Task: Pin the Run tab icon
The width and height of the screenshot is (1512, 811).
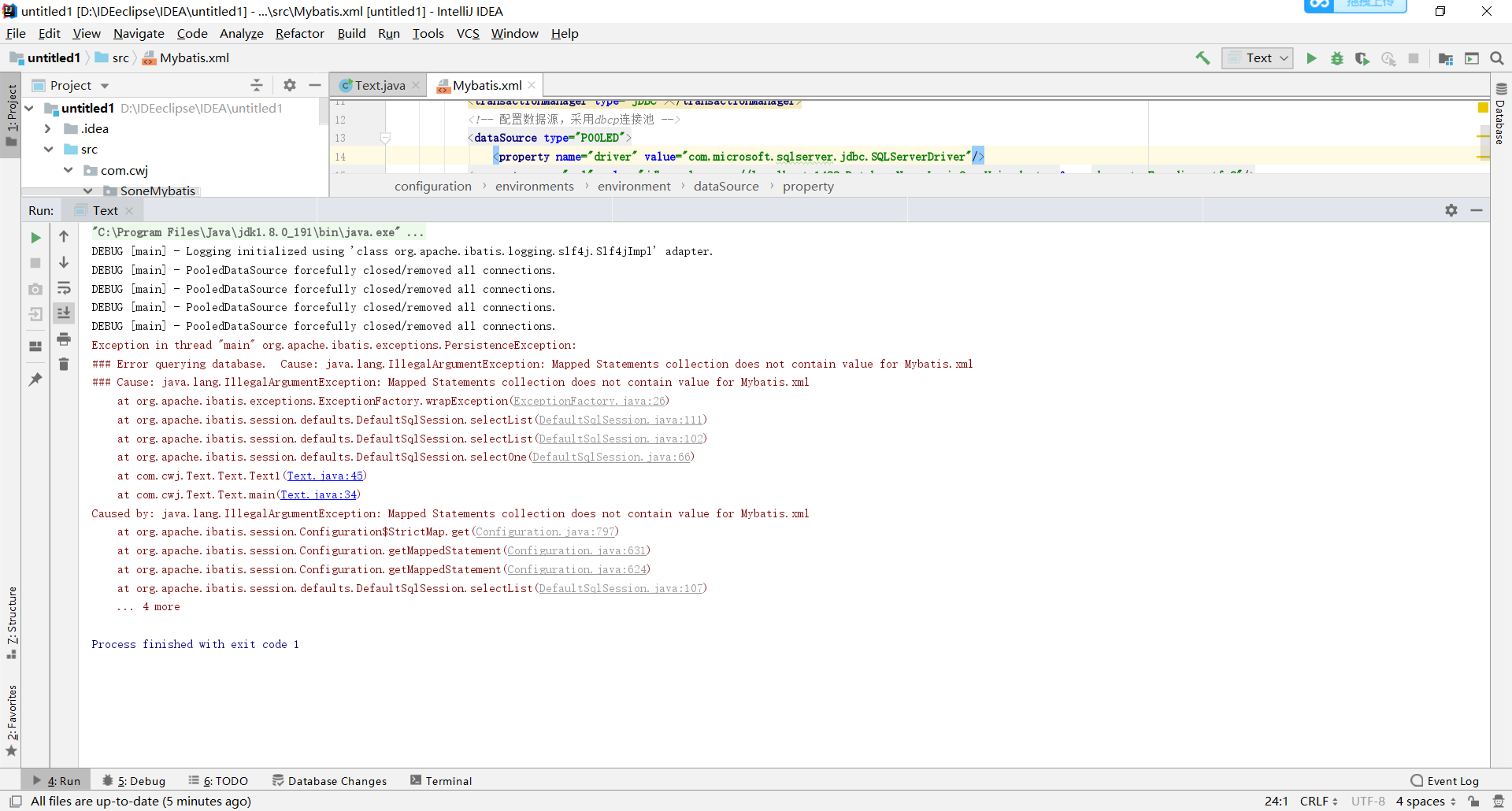Action: [x=35, y=380]
